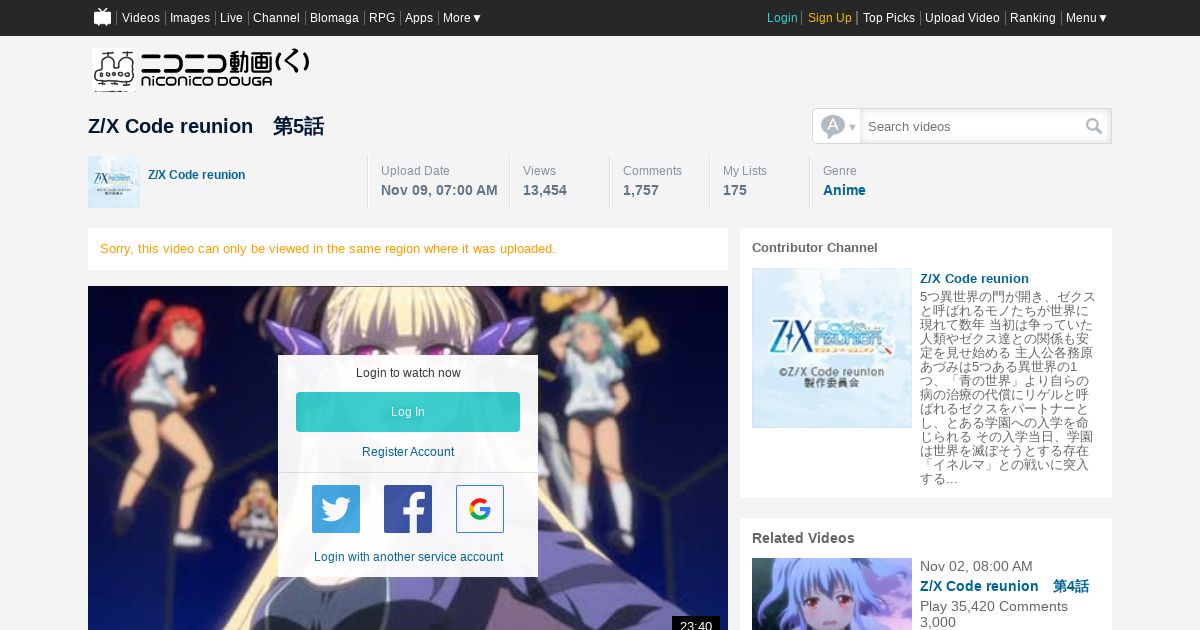1200x630 pixels.
Task: Click the video title Z/X Code reunion 第5話
Action: (x=206, y=126)
